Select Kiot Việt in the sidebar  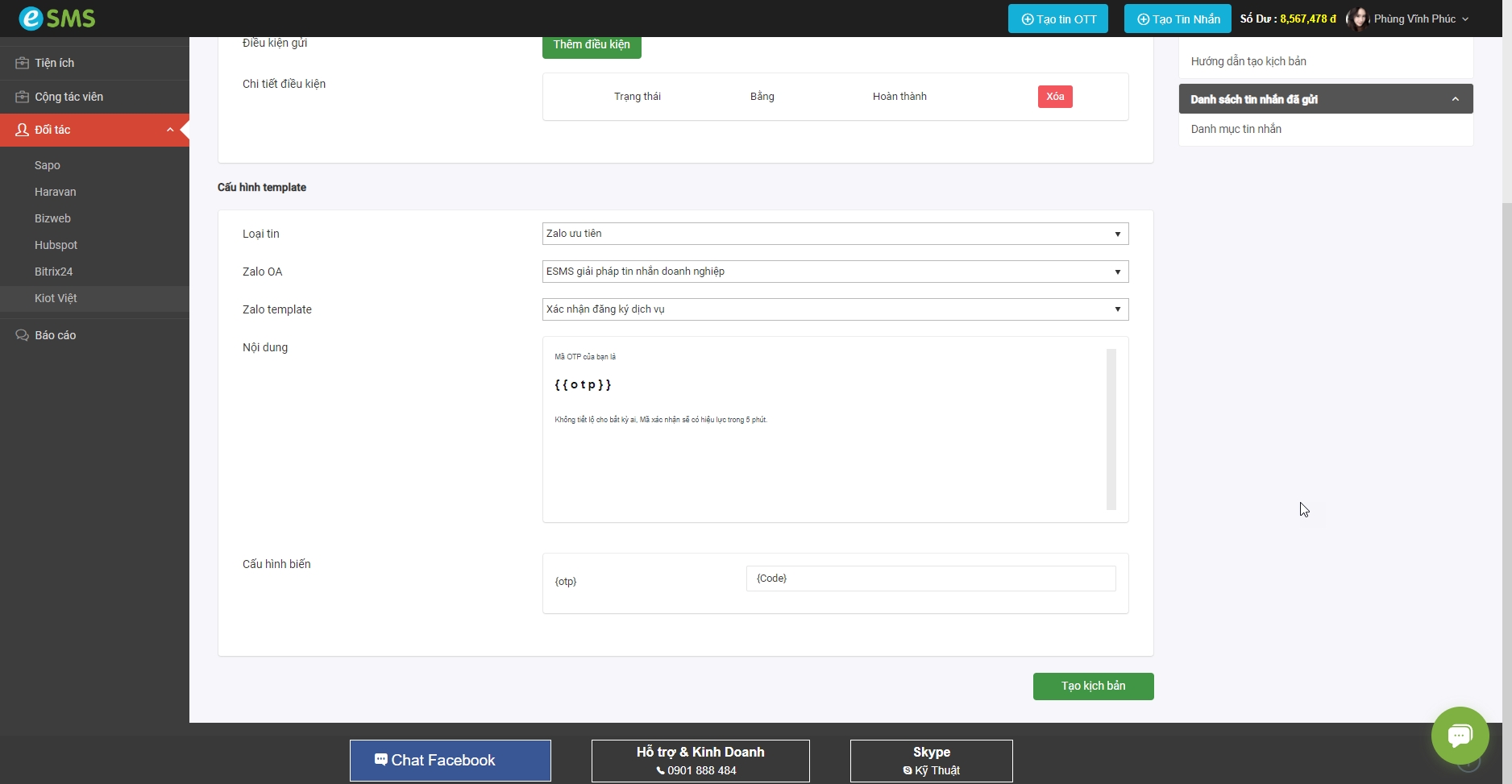[x=56, y=298]
